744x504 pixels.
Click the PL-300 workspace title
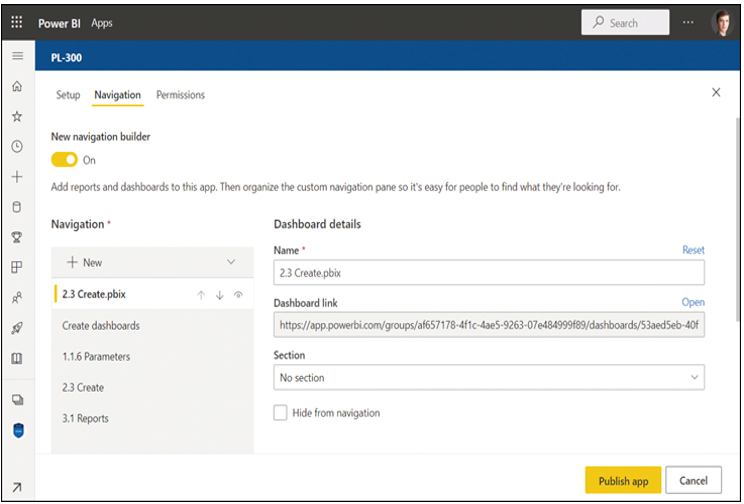66,57
